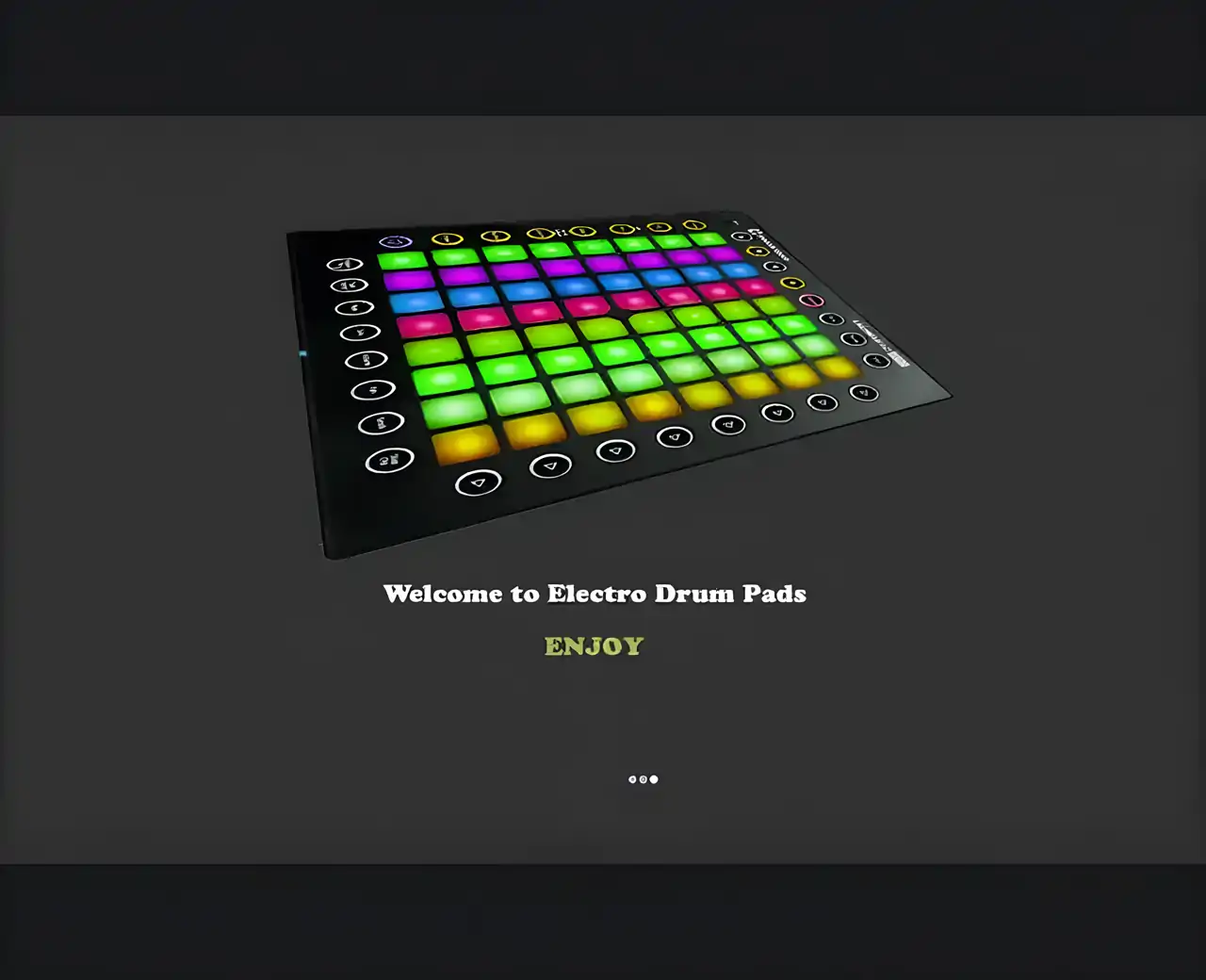
Task: Select the first page indicator dot
Action: (x=633, y=779)
